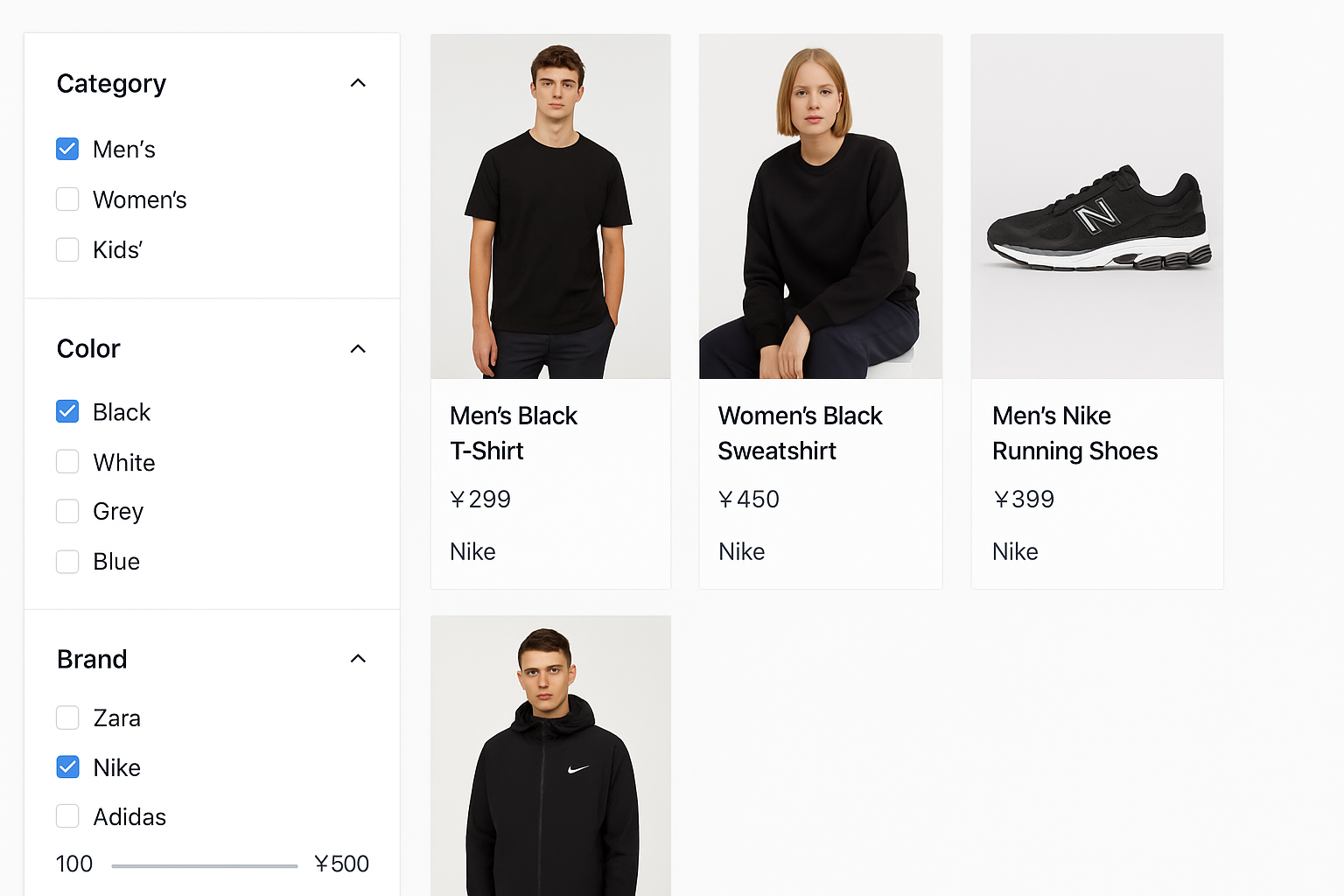View the Women's Black Sweatshirt image
Screen dimensions: 1344x896
tap(821, 206)
